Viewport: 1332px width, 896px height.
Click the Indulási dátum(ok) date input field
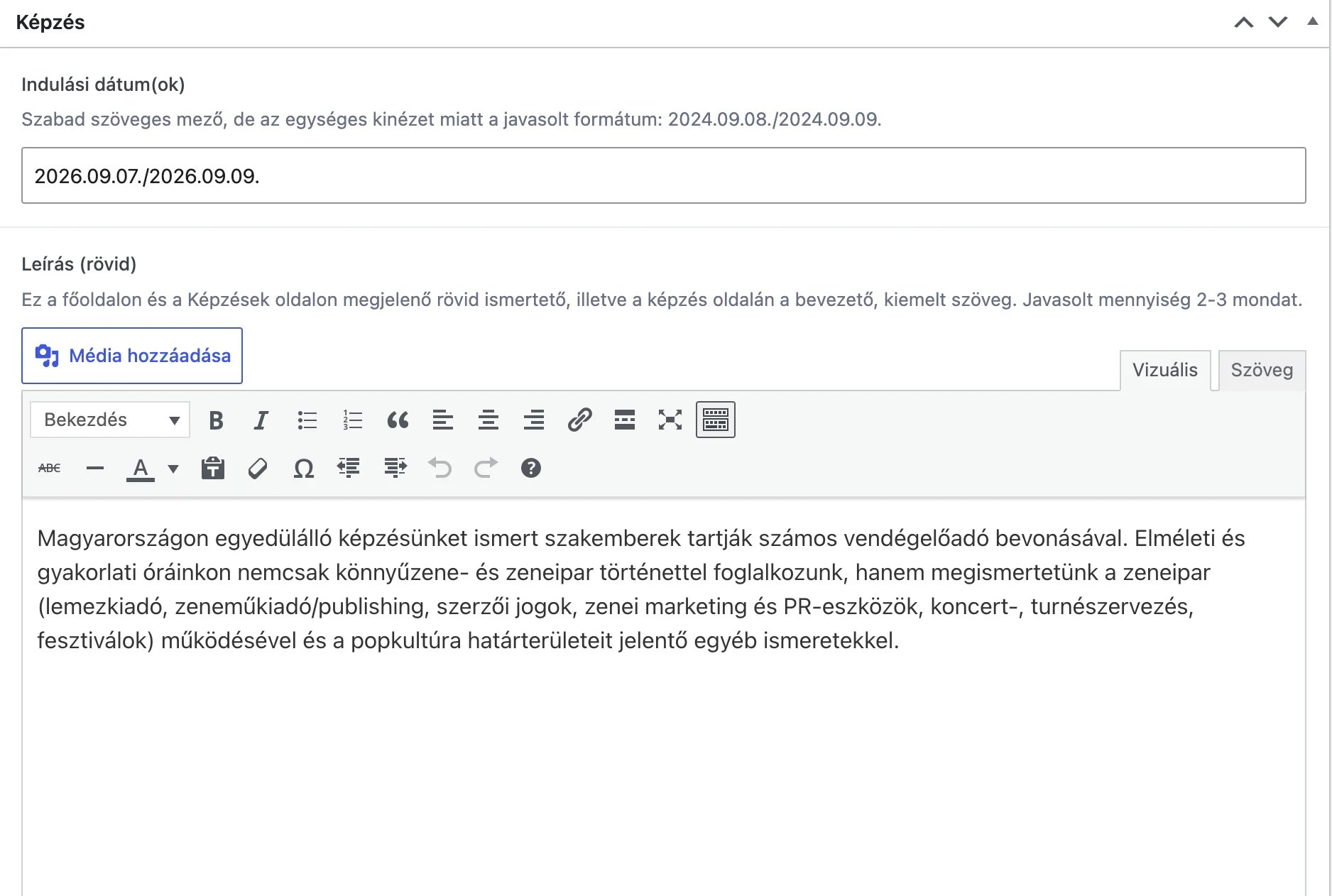[663, 175]
